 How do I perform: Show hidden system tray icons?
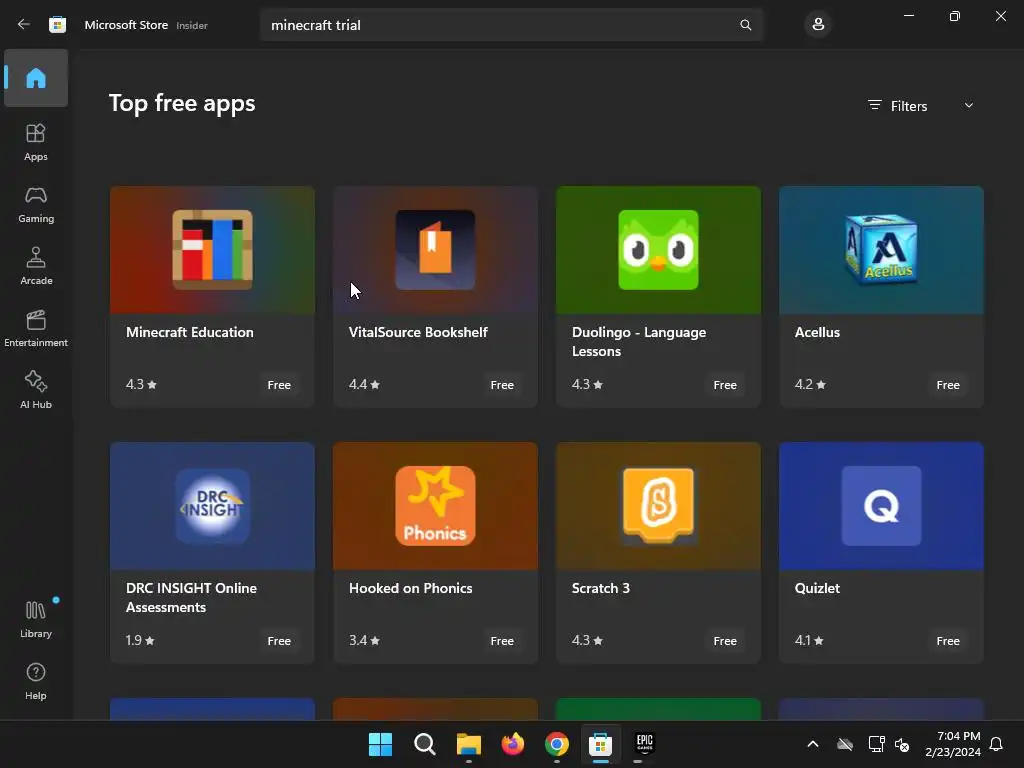point(812,744)
